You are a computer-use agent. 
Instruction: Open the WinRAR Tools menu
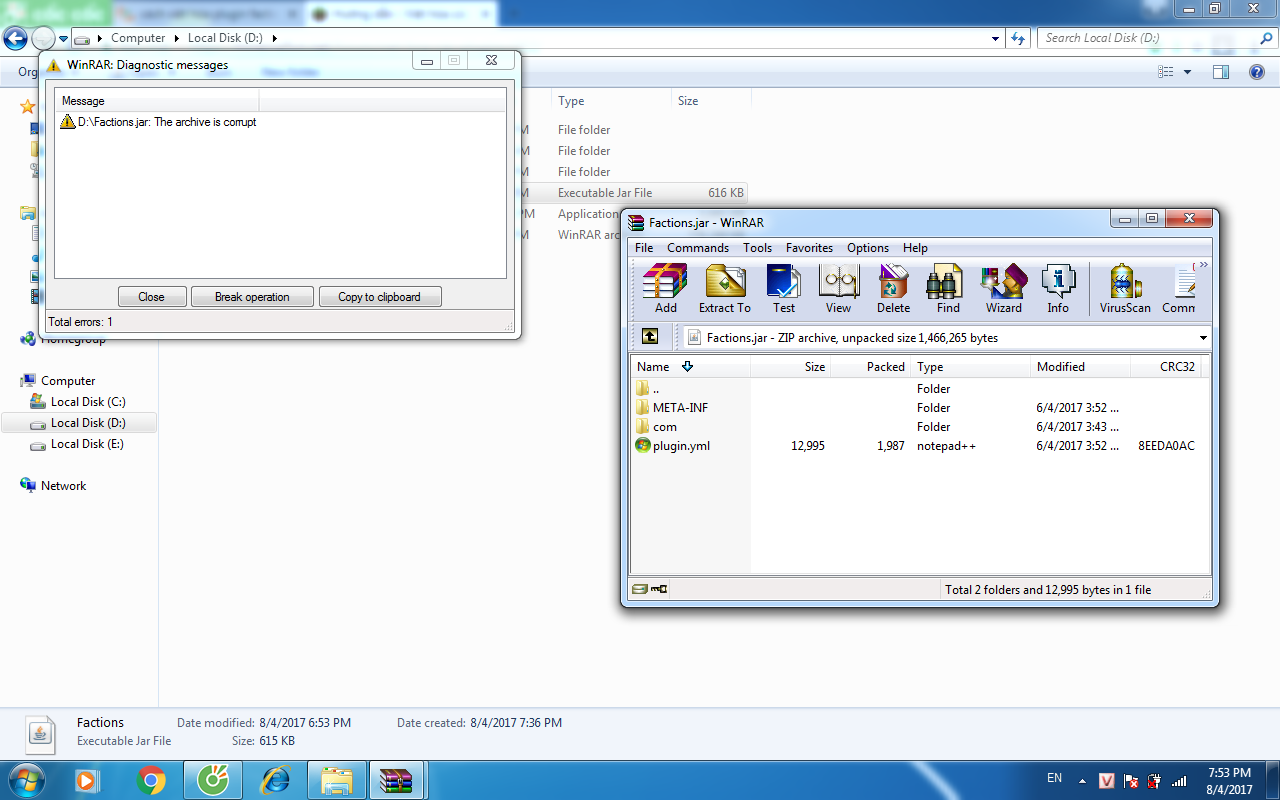[x=757, y=248]
